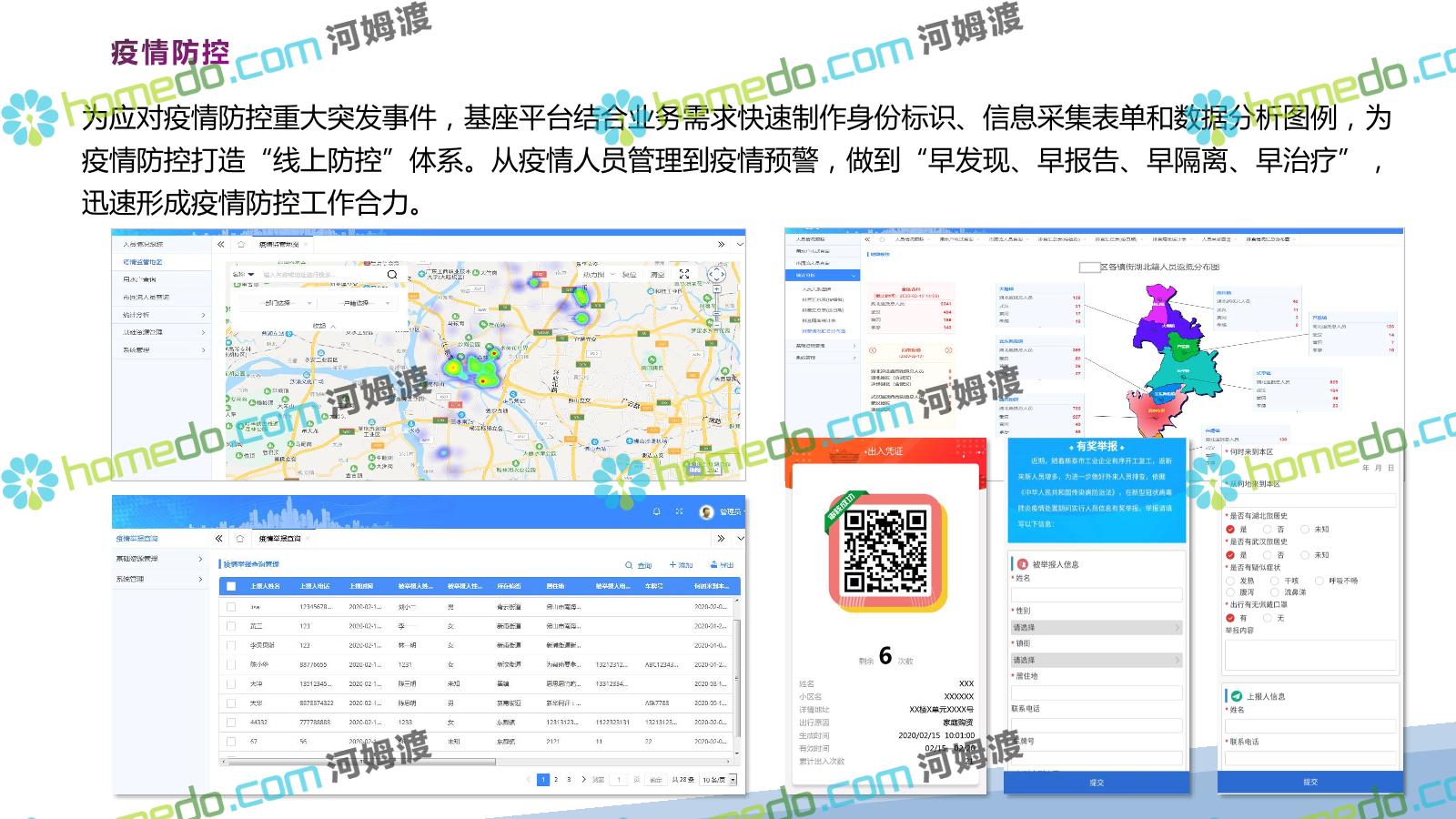The image size is (1456, 819).
Task: Click the 查询 search icon above the table
Action: (629, 565)
